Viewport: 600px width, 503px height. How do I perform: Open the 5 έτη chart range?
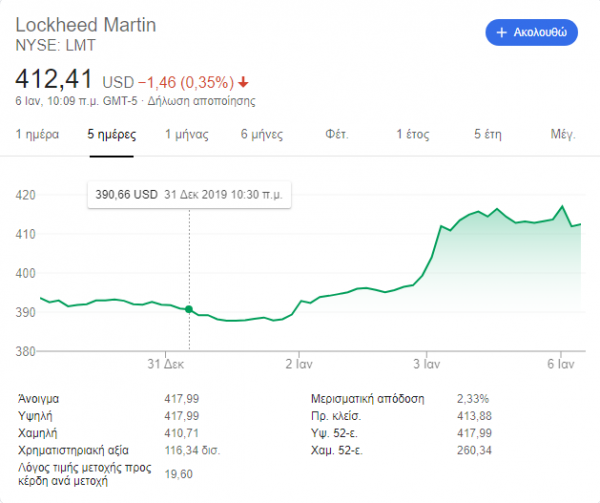tap(488, 134)
